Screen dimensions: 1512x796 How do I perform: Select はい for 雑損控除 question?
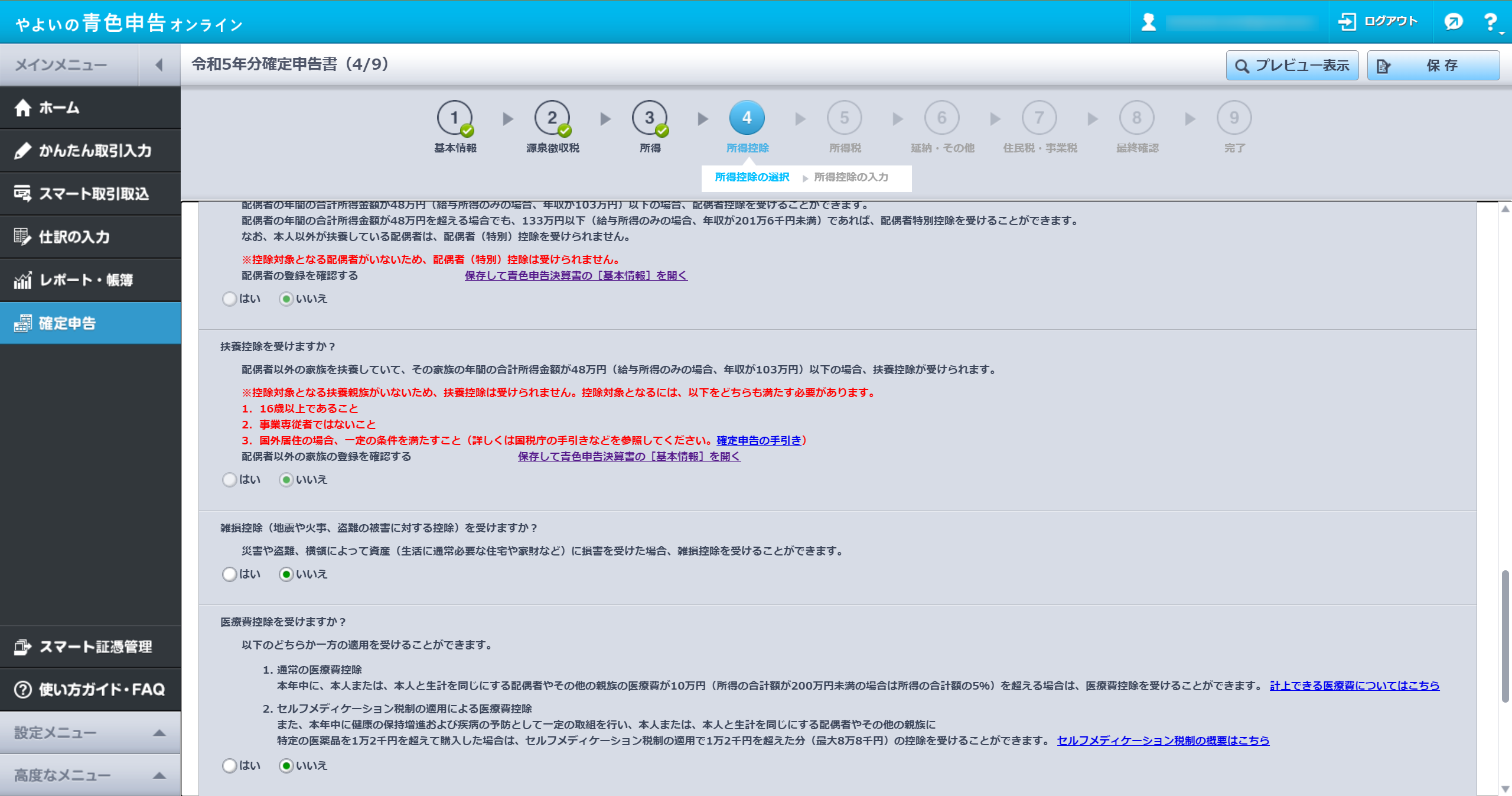pos(229,574)
